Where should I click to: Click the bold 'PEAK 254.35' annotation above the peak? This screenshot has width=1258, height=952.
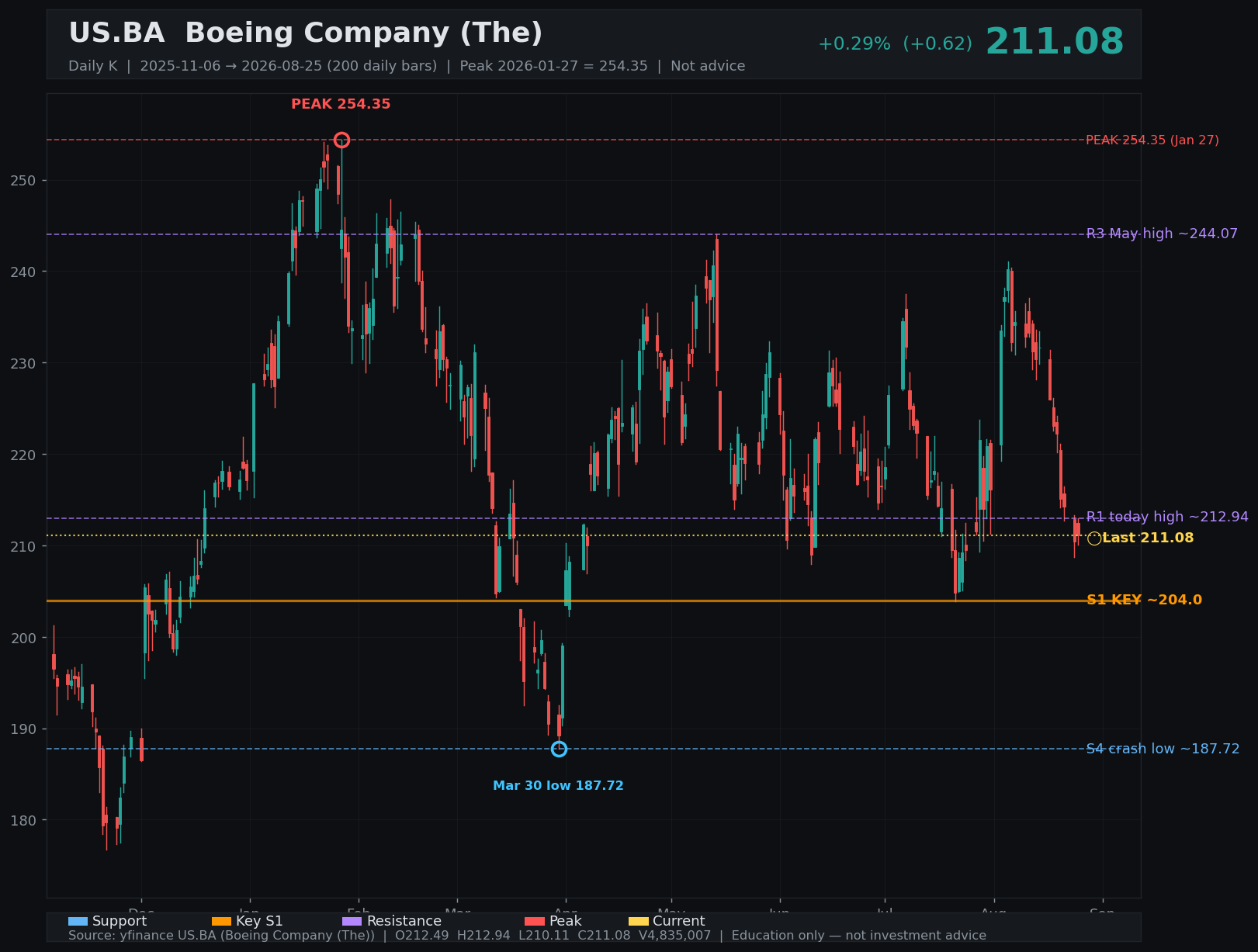(x=341, y=104)
